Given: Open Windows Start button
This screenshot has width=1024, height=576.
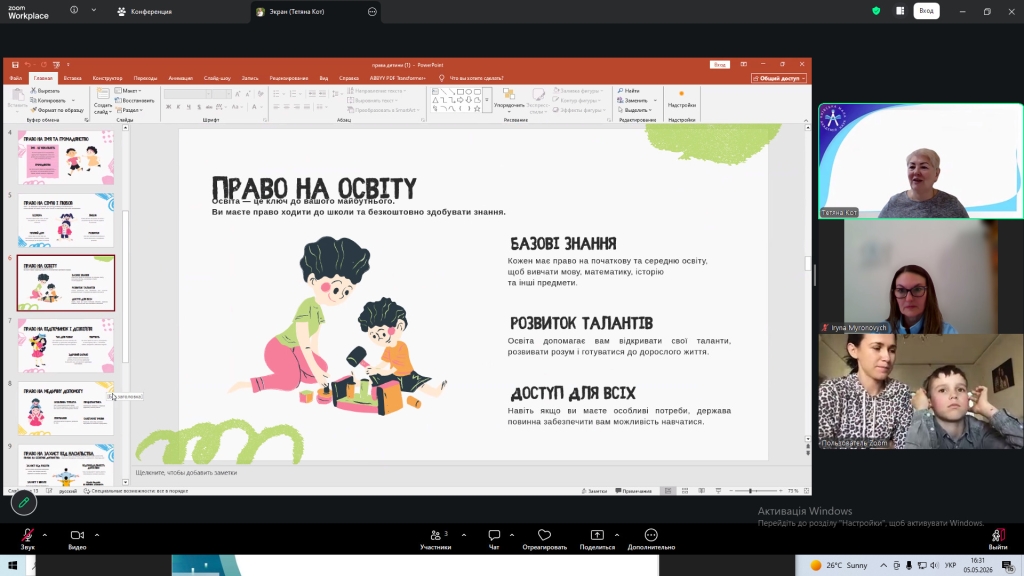Looking at the screenshot, I should point(12,565).
